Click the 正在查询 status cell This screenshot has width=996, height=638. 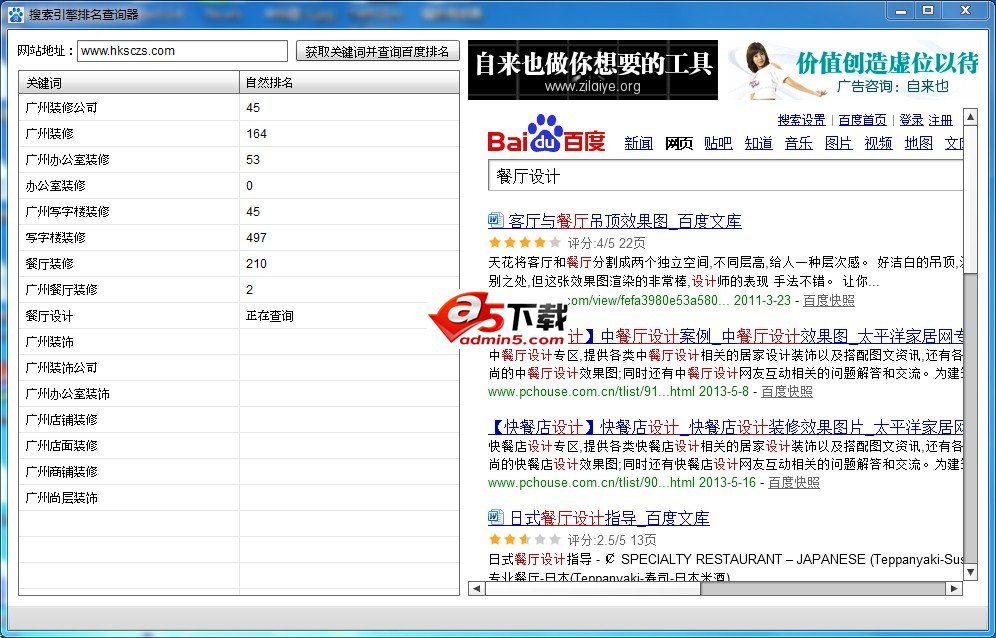(x=270, y=316)
